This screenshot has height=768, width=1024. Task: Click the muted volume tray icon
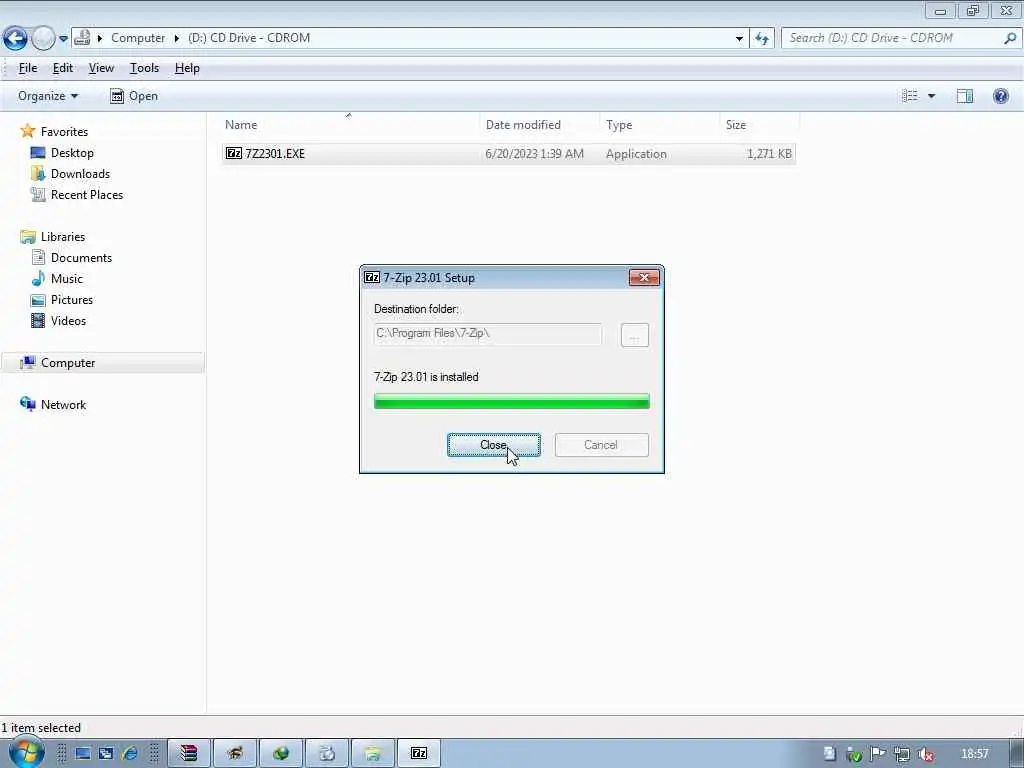pos(925,754)
